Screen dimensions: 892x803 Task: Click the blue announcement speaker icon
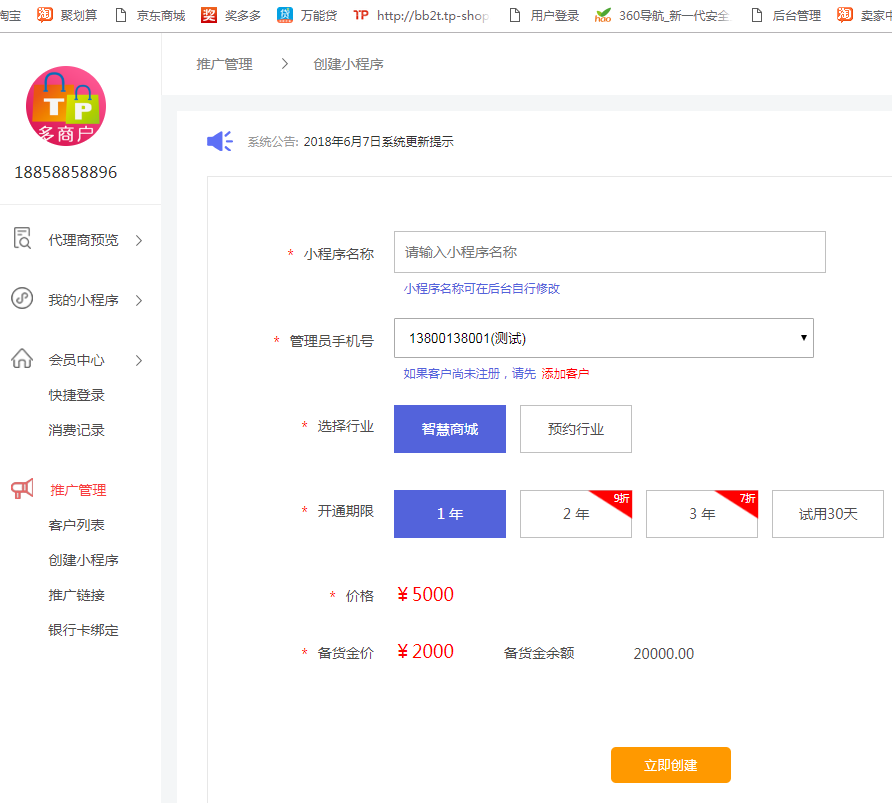(220, 142)
